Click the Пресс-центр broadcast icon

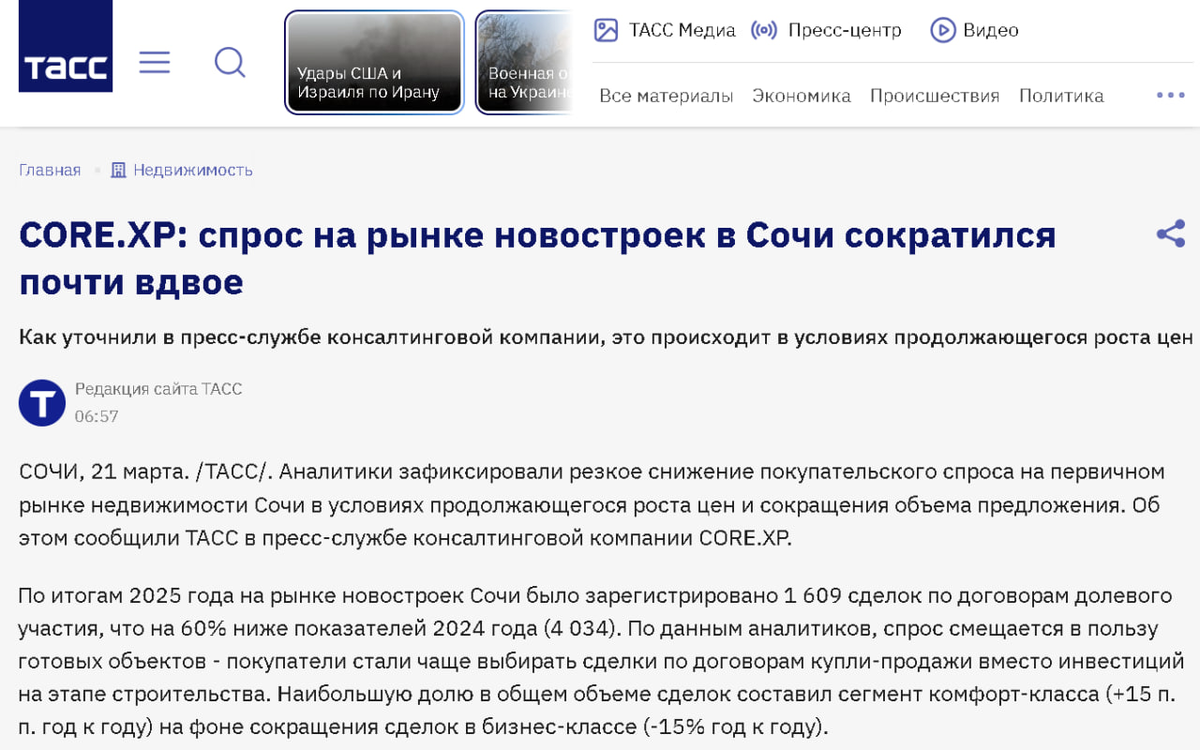[x=764, y=30]
